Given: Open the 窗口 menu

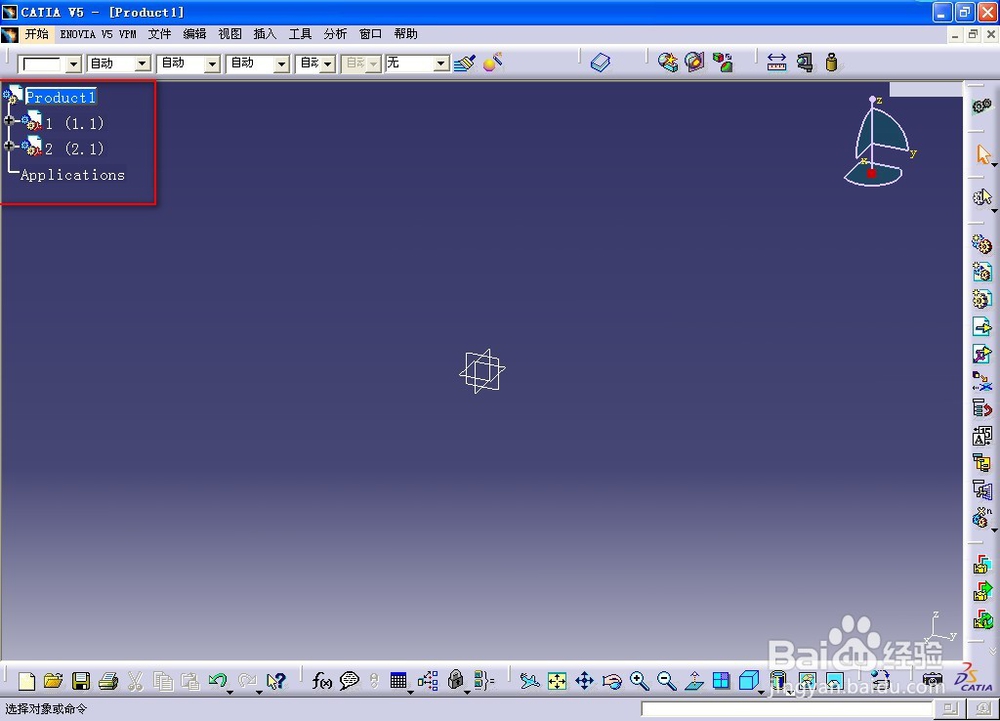Looking at the screenshot, I should click(x=371, y=34).
